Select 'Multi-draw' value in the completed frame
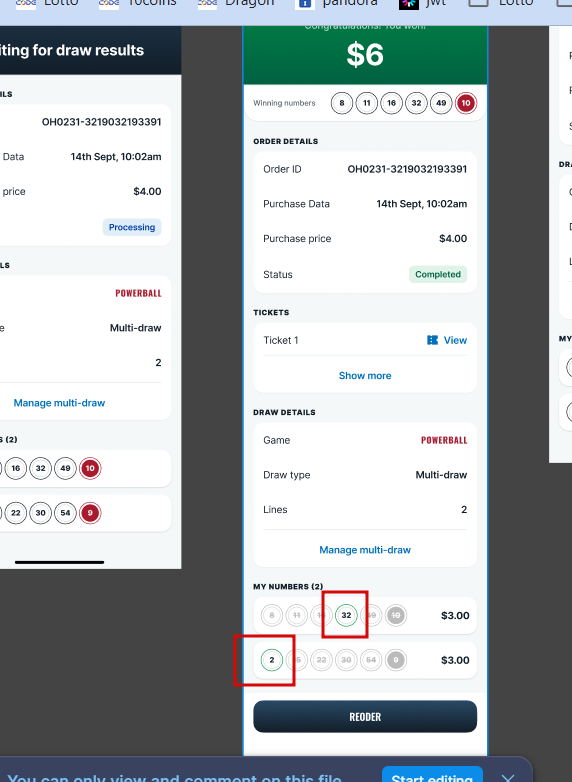The height and width of the screenshot is (782, 572). coord(441,475)
